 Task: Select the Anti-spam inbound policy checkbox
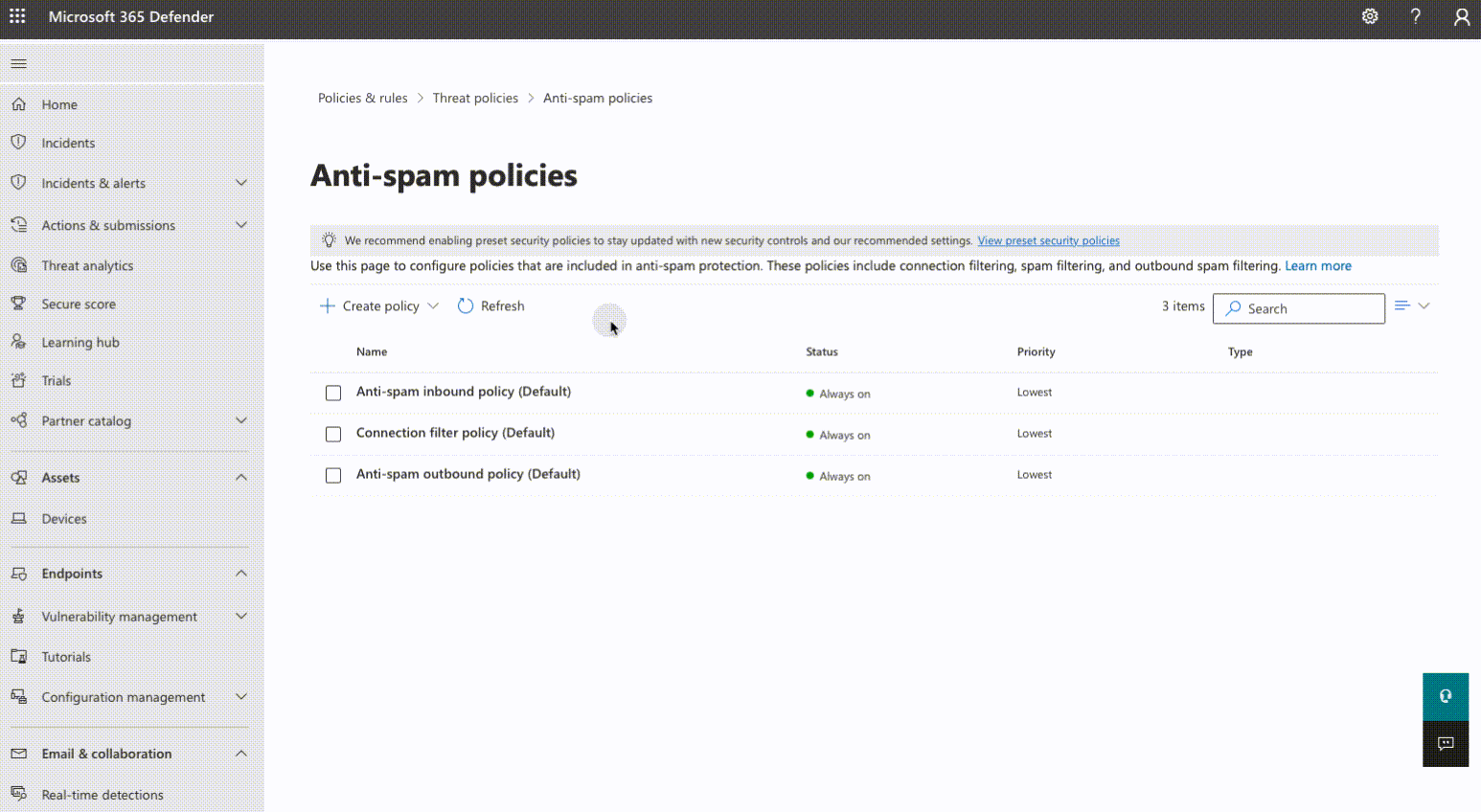(332, 393)
